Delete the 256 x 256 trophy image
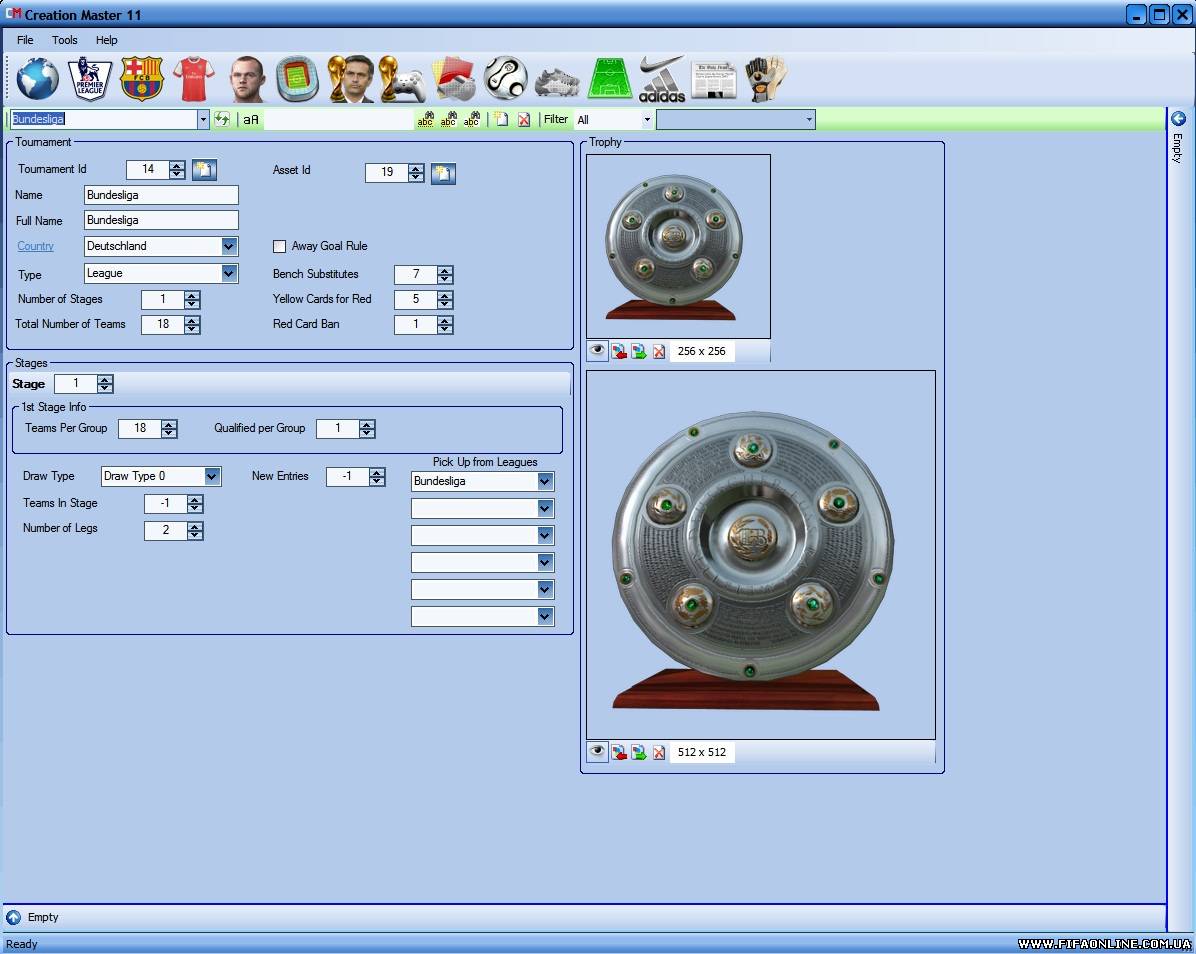 (x=659, y=352)
